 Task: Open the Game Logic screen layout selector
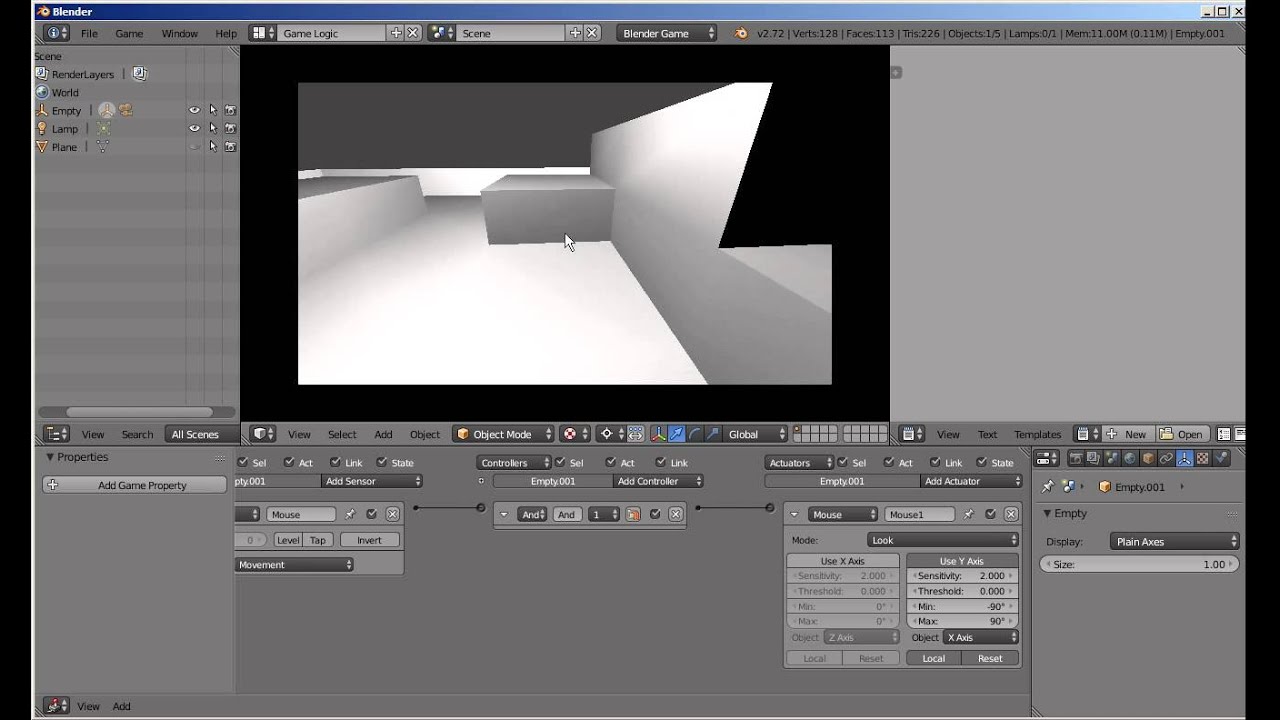[263, 33]
